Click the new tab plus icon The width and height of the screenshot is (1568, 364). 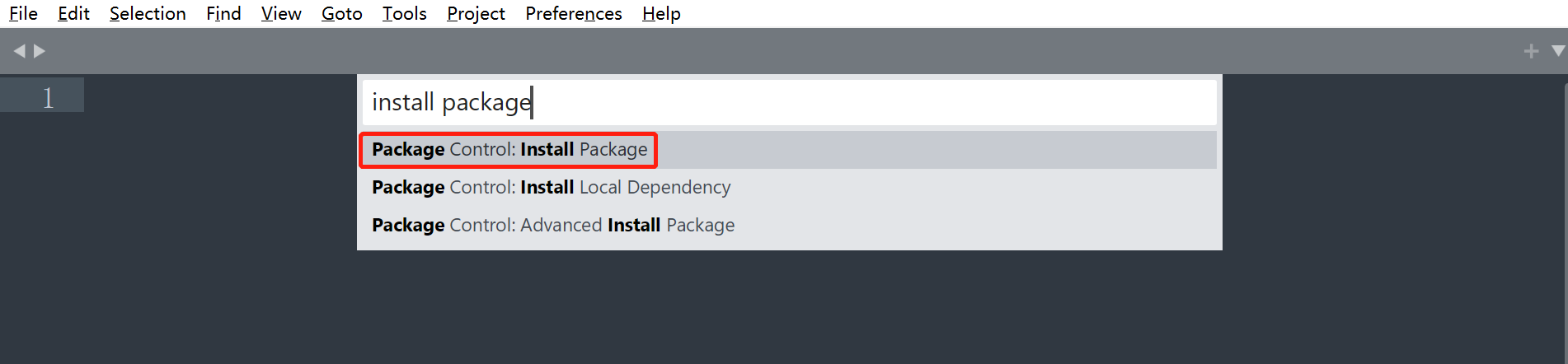(x=1531, y=51)
